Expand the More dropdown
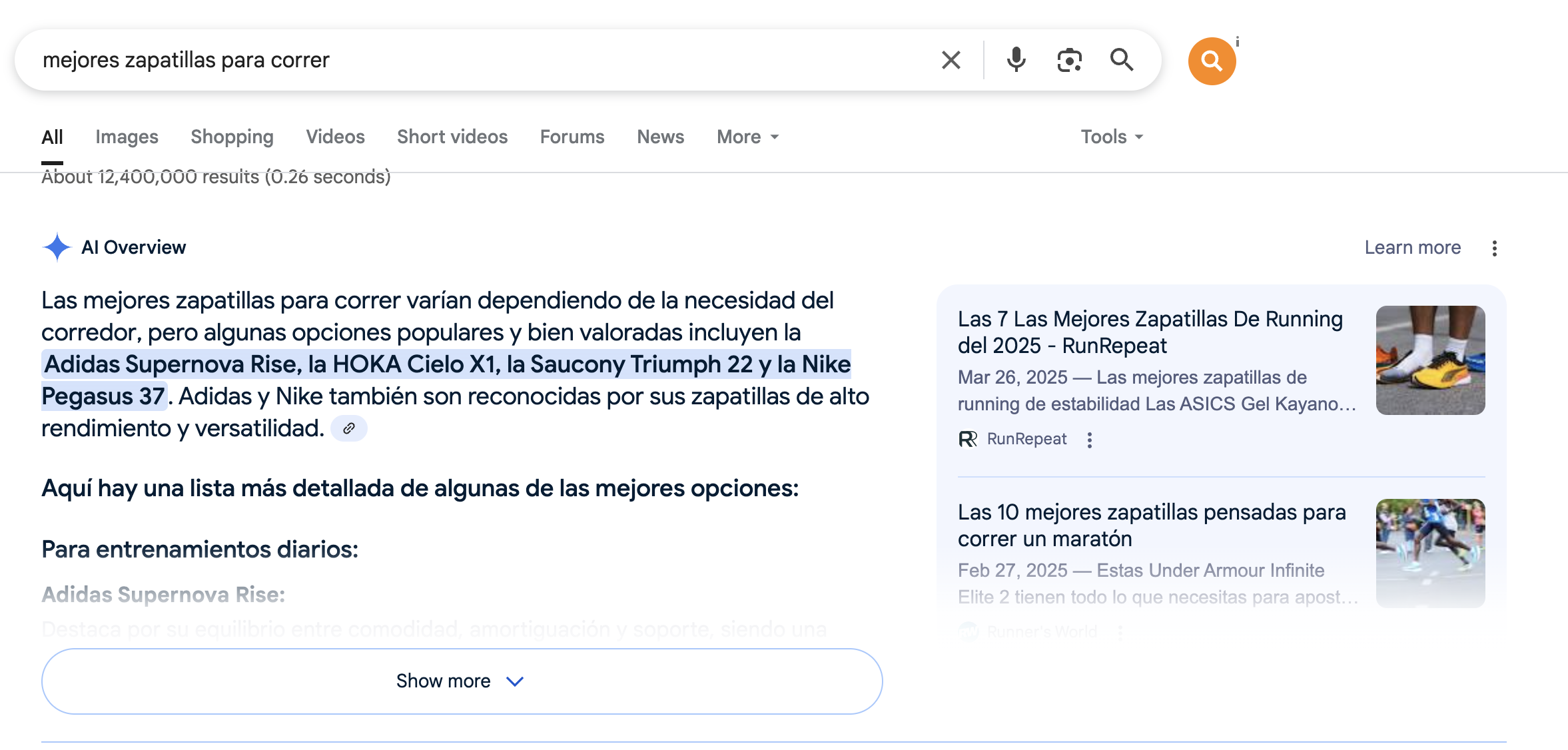Image resolution: width=1568 pixels, height=750 pixels. click(x=747, y=137)
